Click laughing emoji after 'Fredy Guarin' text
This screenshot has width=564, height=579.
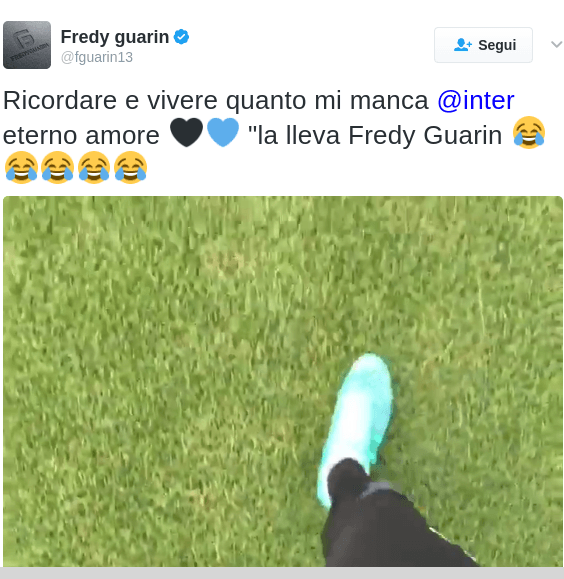coord(529,132)
